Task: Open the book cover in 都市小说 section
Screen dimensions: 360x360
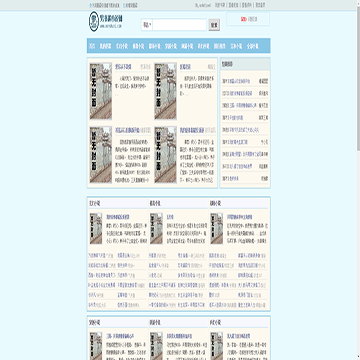Action: click(217, 229)
